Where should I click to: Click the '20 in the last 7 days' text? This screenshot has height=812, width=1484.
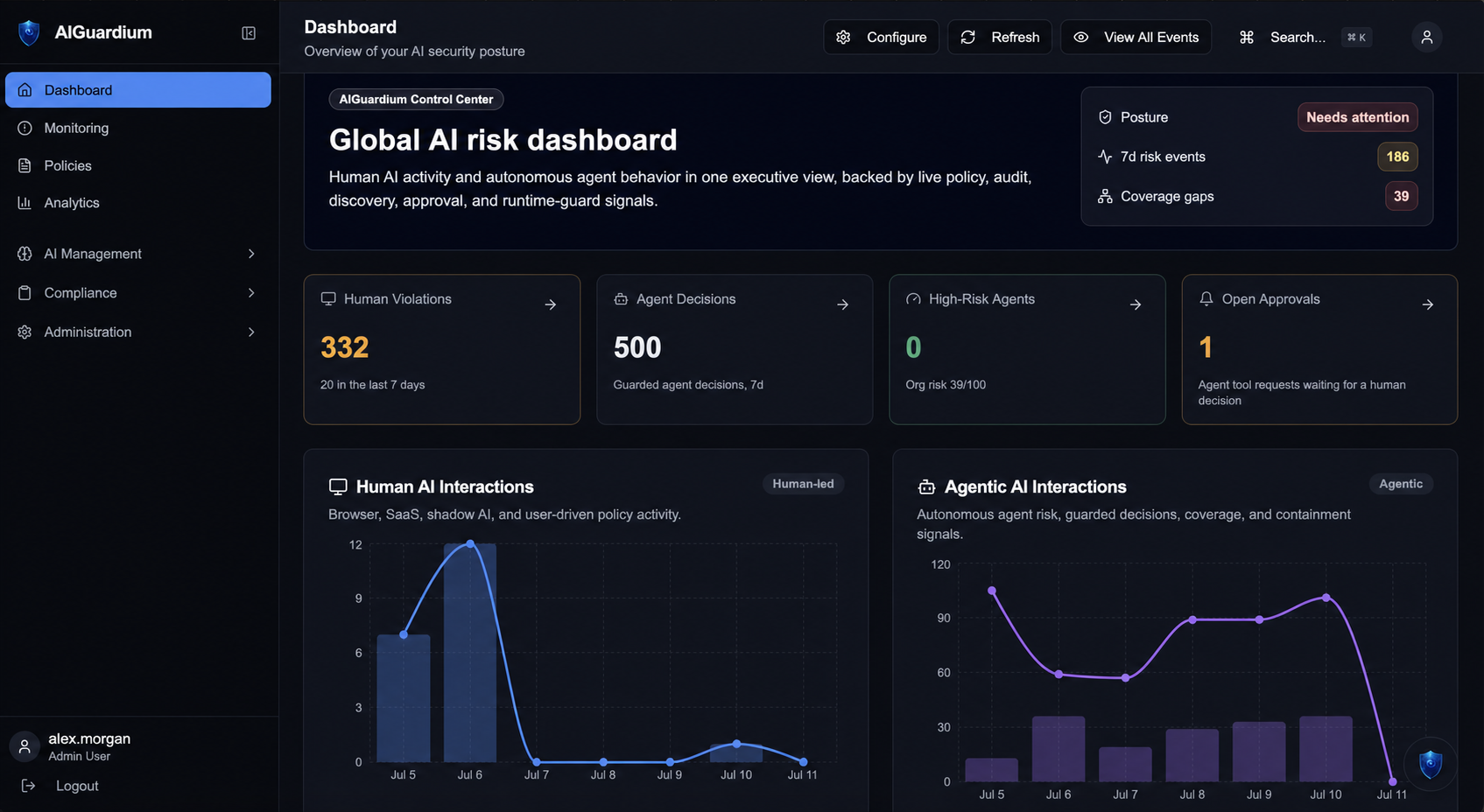point(373,385)
